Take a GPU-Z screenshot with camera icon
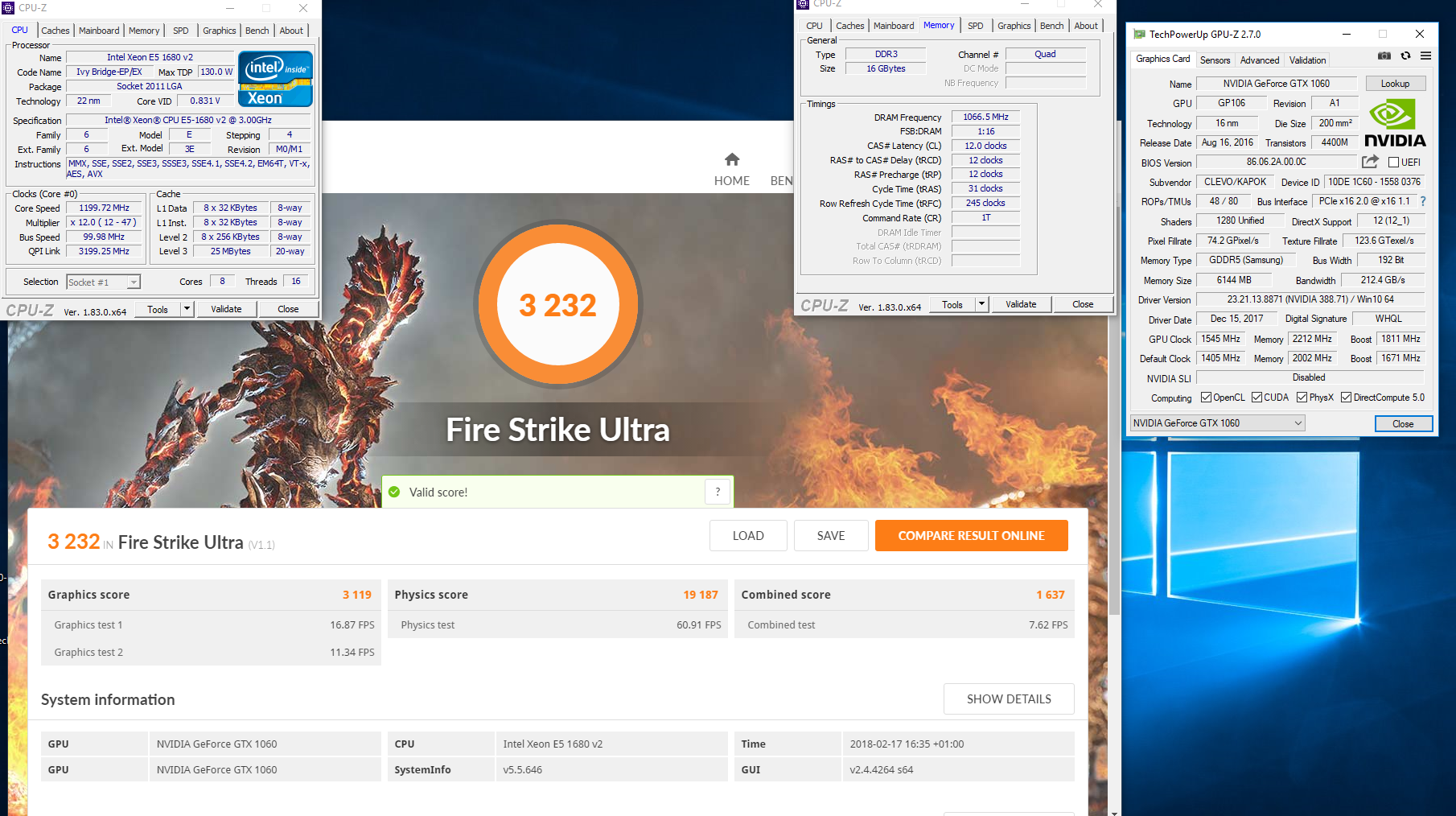 pyautogui.click(x=1384, y=56)
